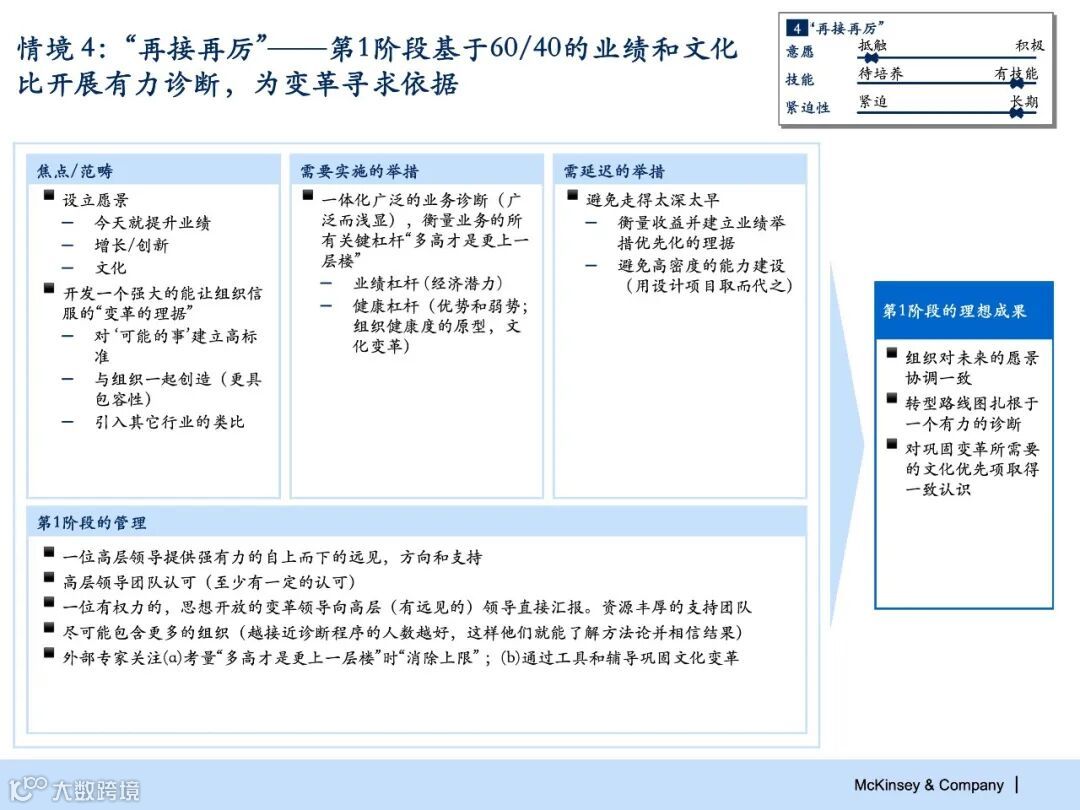Screen dimensions: 1080x810
Task: Click the 技能 slider marker near 有技能
Action: (x=1017, y=83)
